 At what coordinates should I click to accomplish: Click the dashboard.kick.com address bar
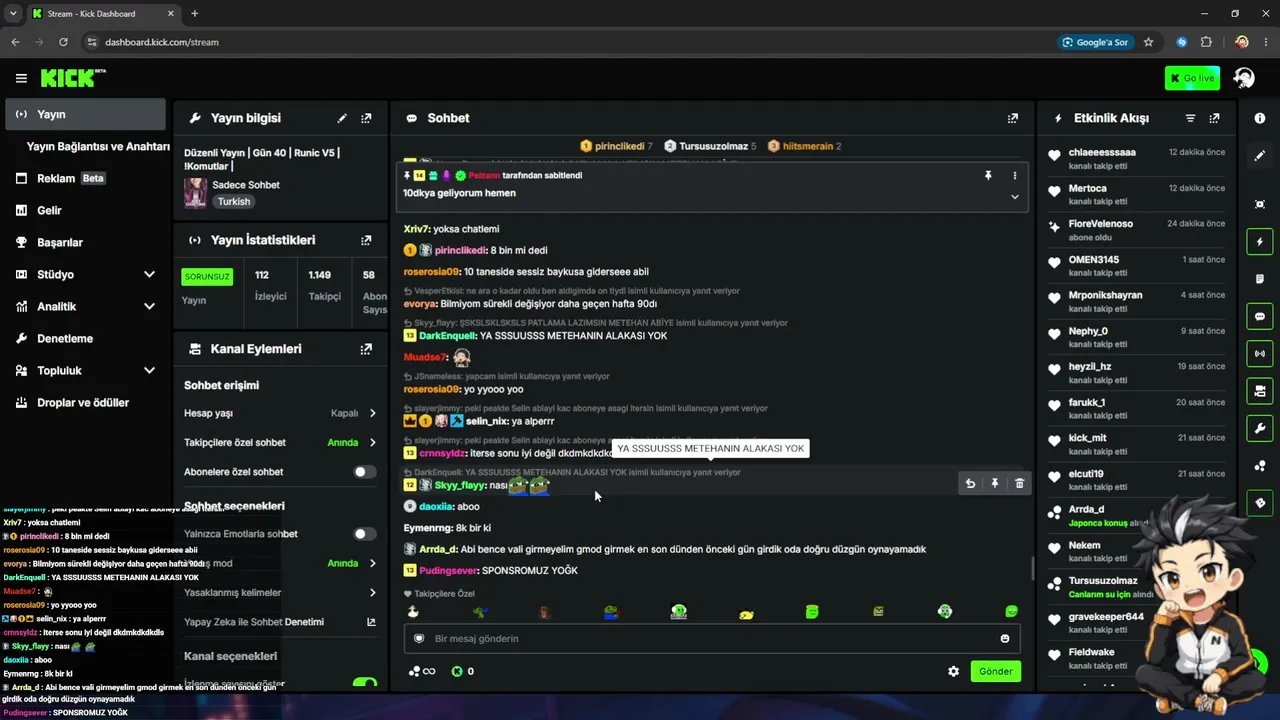click(x=161, y=42)
